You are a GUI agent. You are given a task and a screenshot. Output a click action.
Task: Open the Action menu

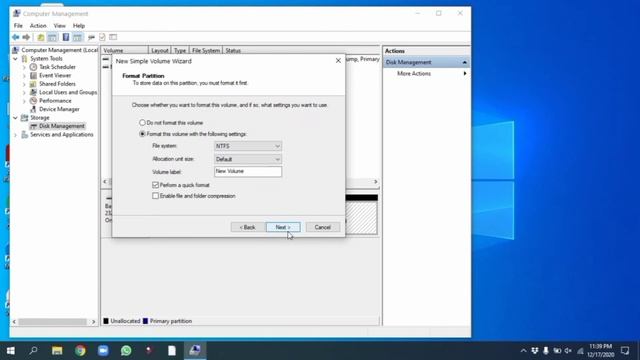(x=38, y=26)
